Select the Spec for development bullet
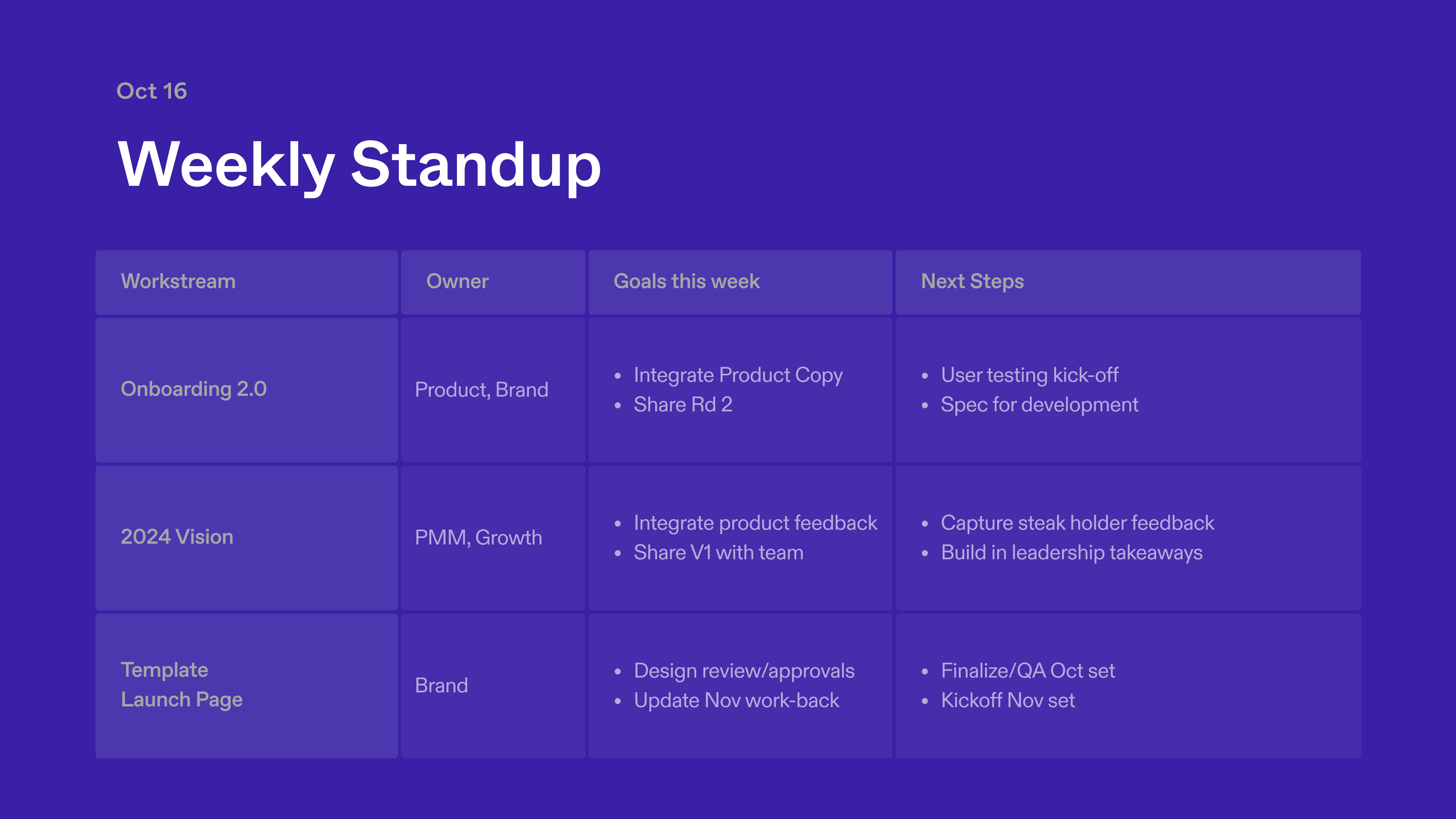The height and width of the screenshot is (819, 1456). [1039, 405]
